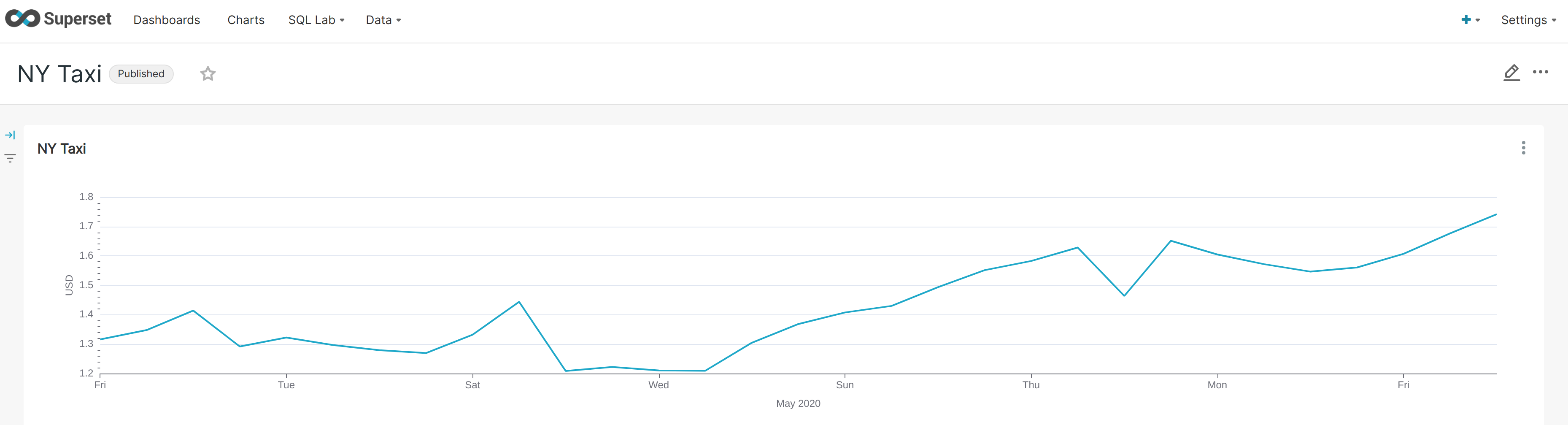This screenshot has width=1568, height=425.
Task: Click the filter funnel icon in sidebar
Action: 10,158
